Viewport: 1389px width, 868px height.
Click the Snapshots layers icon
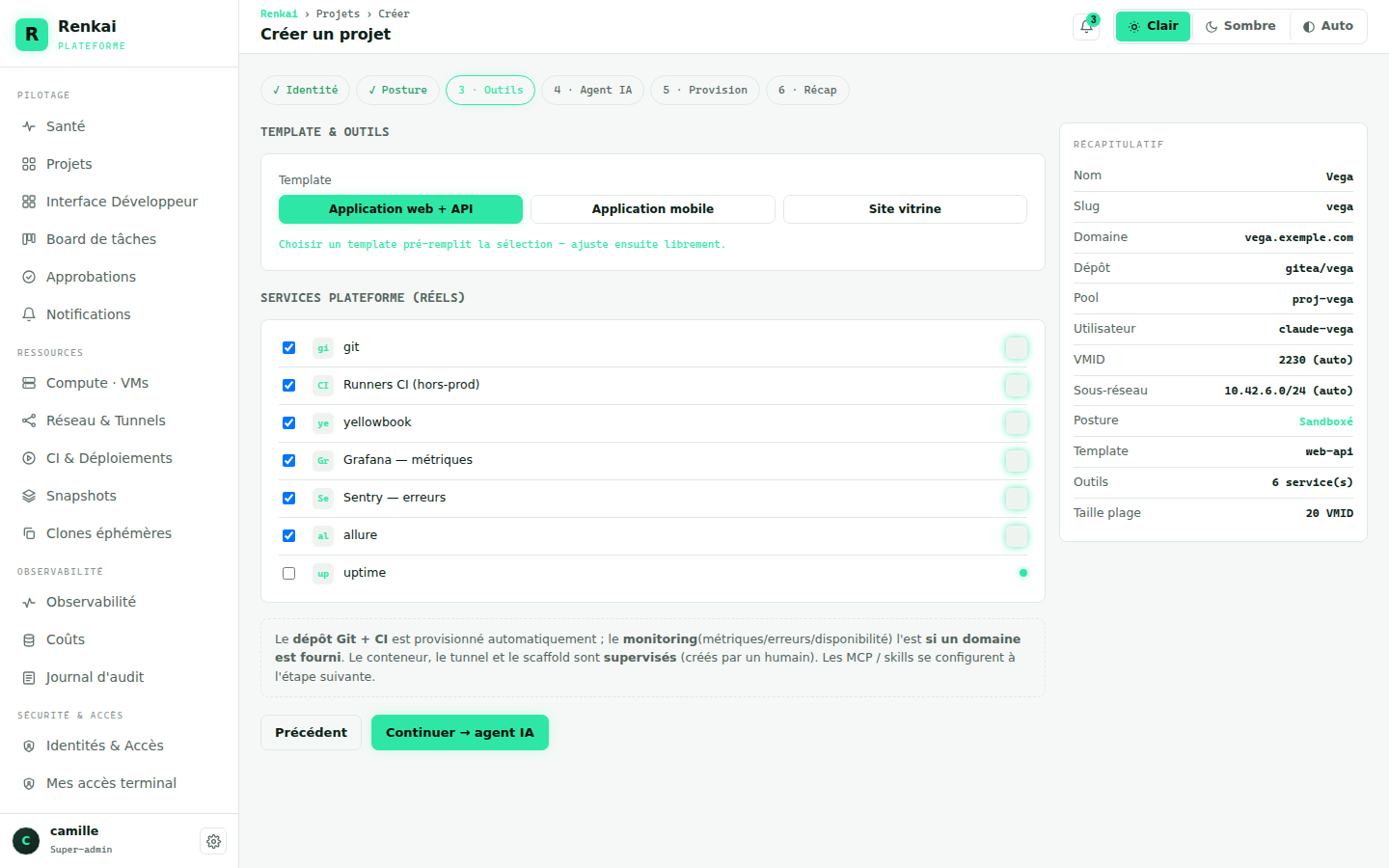(x=29, y=496)
